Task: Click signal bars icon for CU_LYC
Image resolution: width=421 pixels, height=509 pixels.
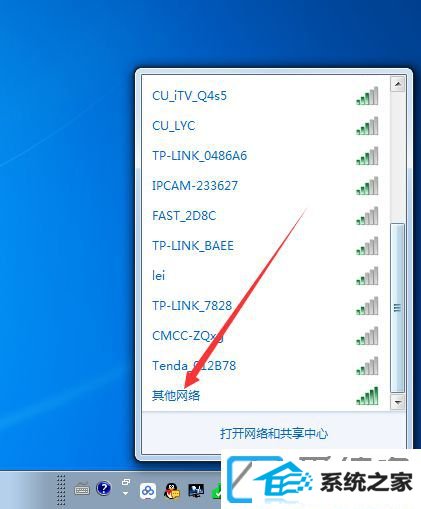Action: tap(367, 126)
